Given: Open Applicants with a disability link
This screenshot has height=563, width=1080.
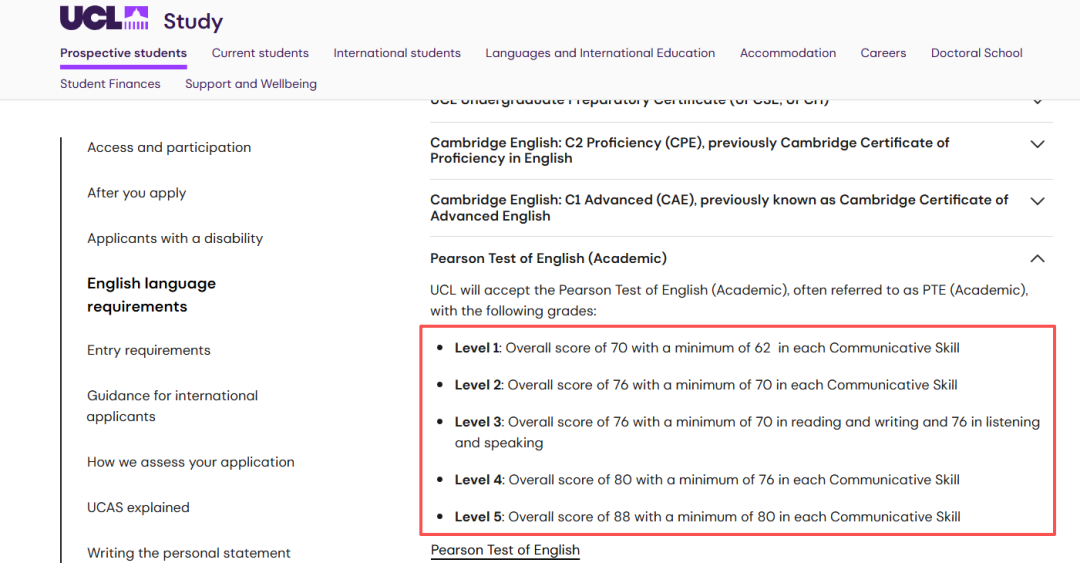Looking at the screenshot, I should 175,238.
